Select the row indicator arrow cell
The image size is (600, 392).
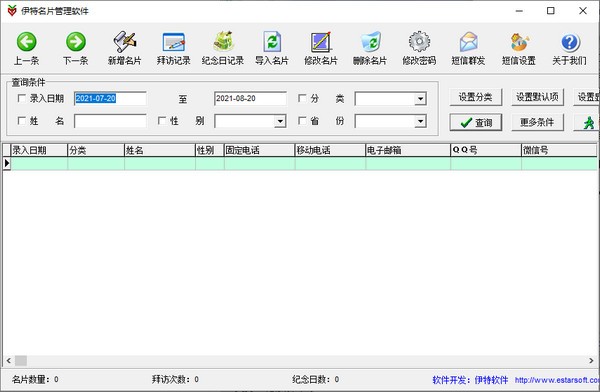(x=7, y=163)
